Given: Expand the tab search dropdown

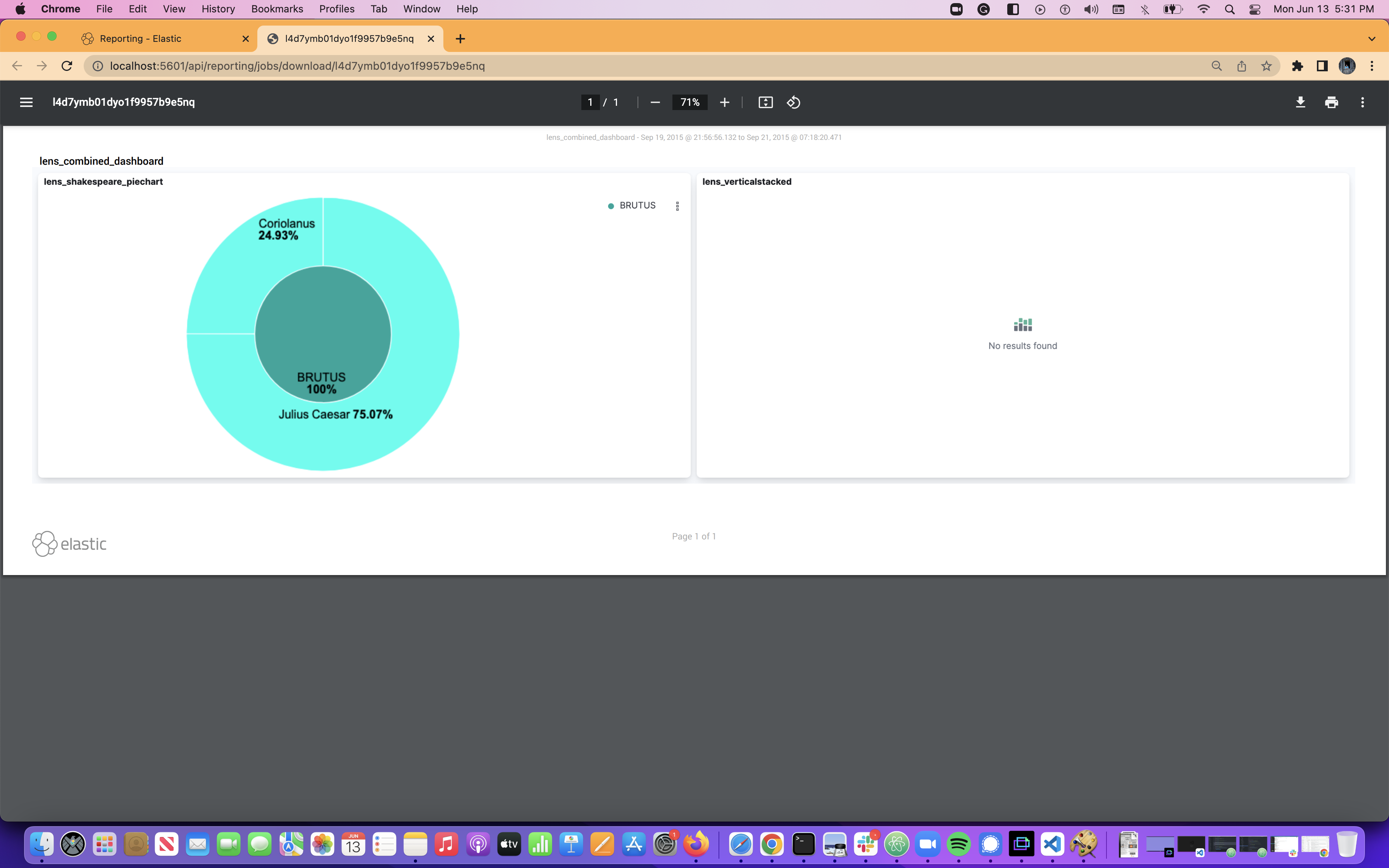Looking at the screenshot, I should click(1372, 38).
